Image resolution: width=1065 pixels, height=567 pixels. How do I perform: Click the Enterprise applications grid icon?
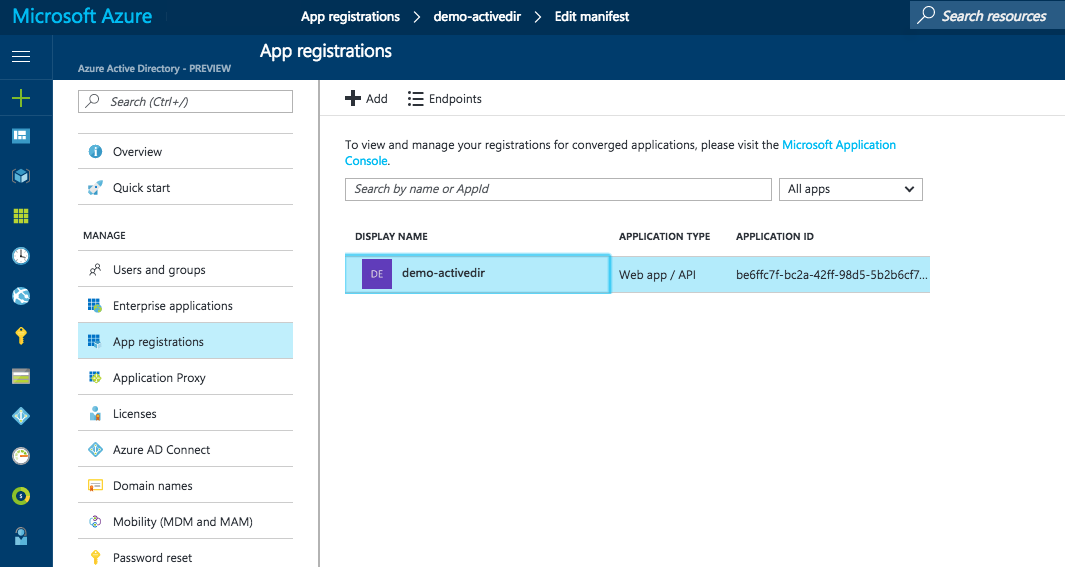coord(95,306)
